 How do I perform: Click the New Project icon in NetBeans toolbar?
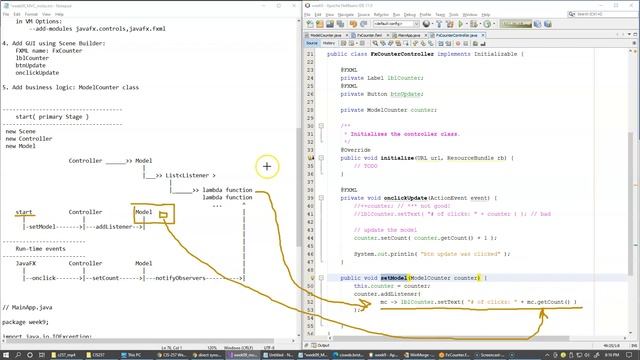(320, 24)
